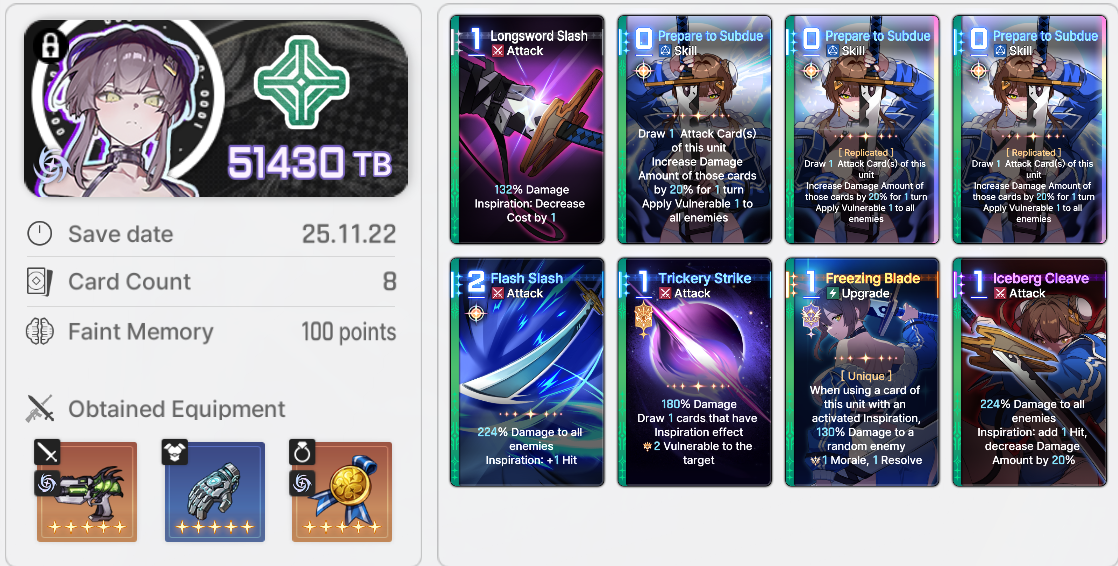The image size is (1118, 566).
Task: Click the card icon next to Card Count
Action: pyautogui.click(x=40, y=282)
